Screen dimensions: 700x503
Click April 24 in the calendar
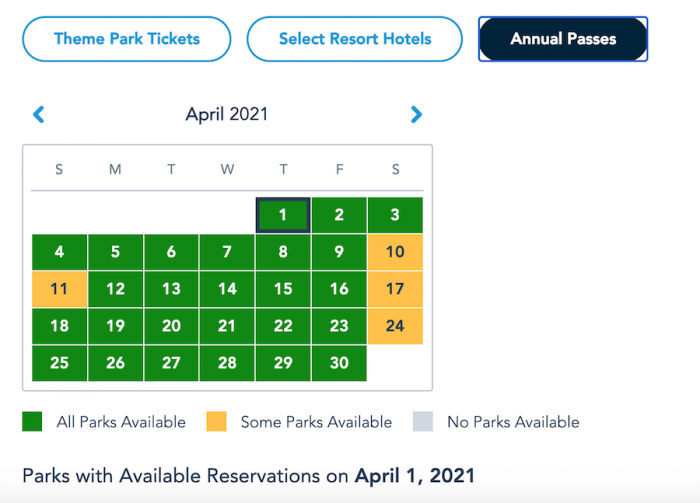[395, 326]
